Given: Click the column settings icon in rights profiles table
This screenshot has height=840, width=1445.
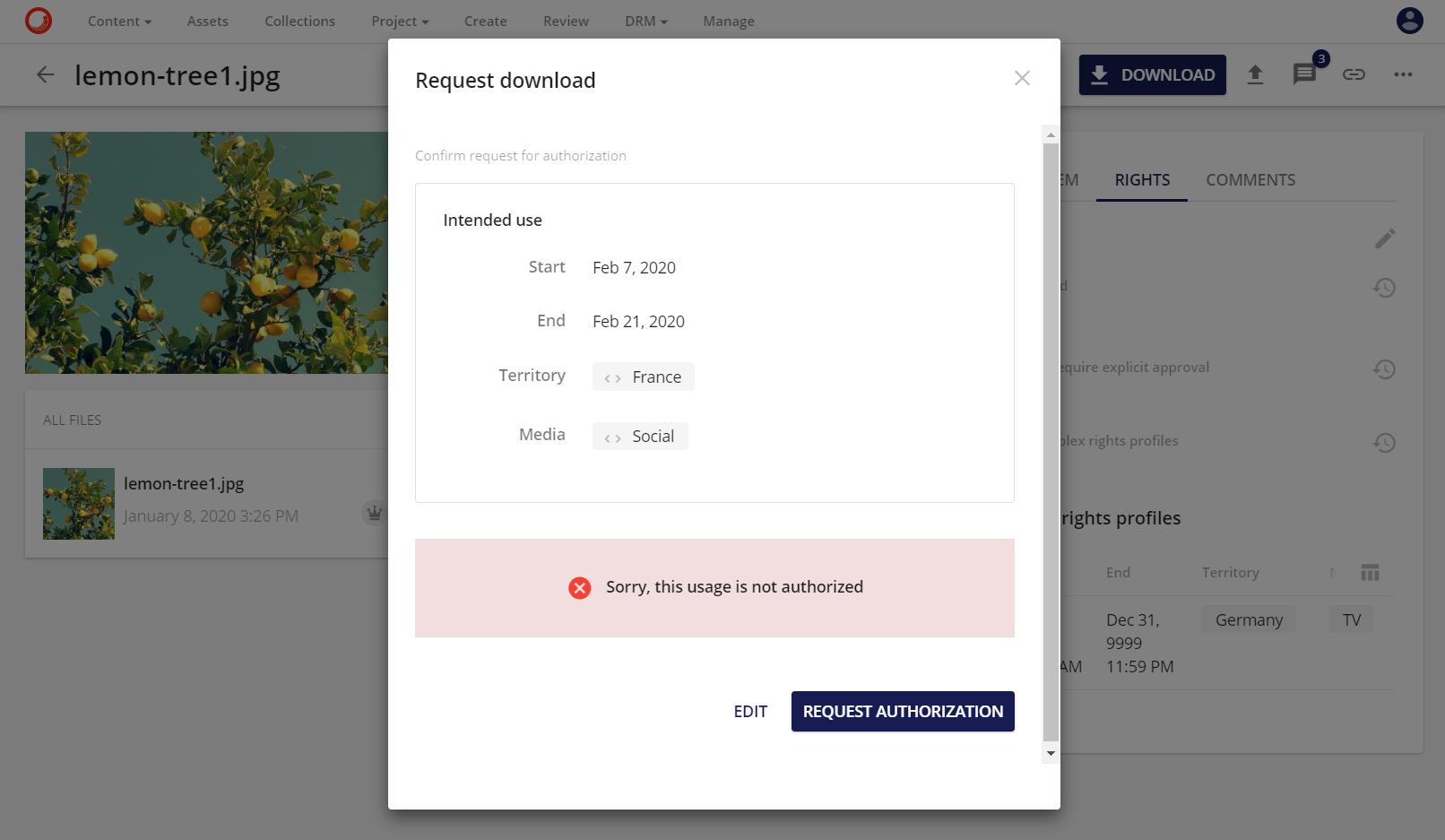Looking at the screenshot, I should [1370, 572].
